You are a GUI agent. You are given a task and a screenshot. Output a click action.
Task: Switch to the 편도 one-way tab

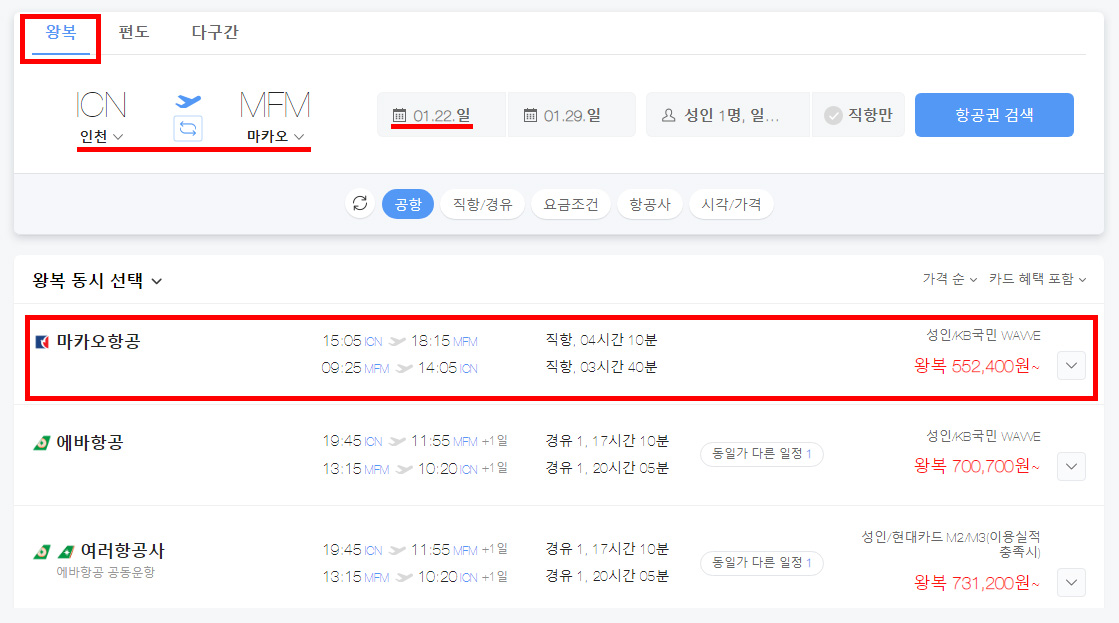pos(134,32)
